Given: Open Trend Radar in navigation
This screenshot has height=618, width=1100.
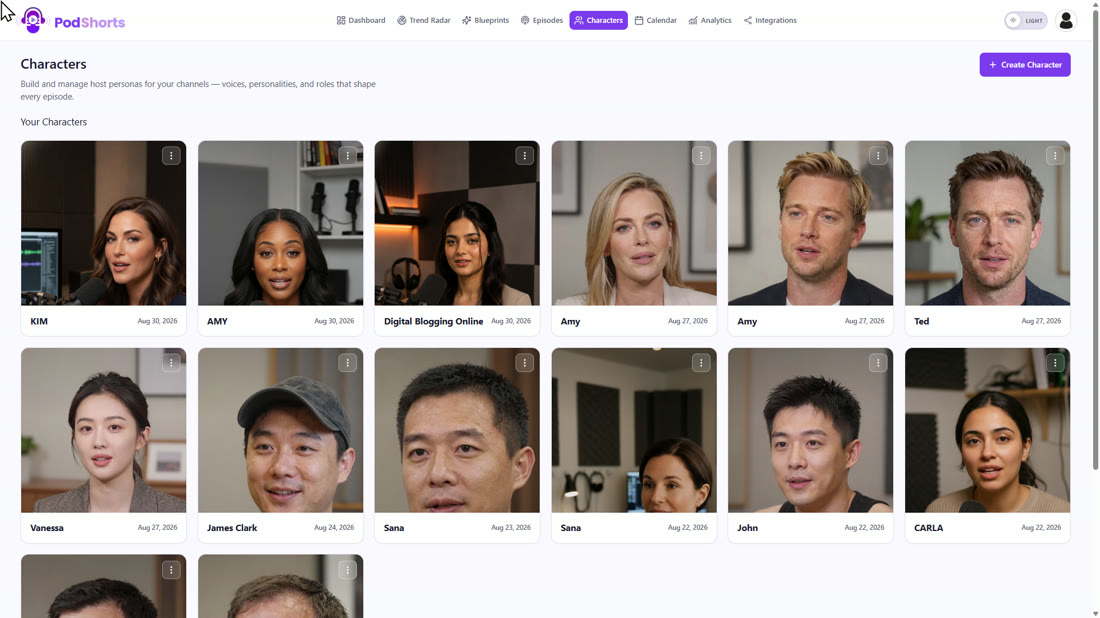Looking at the screenshot, I should click(424, 20).
